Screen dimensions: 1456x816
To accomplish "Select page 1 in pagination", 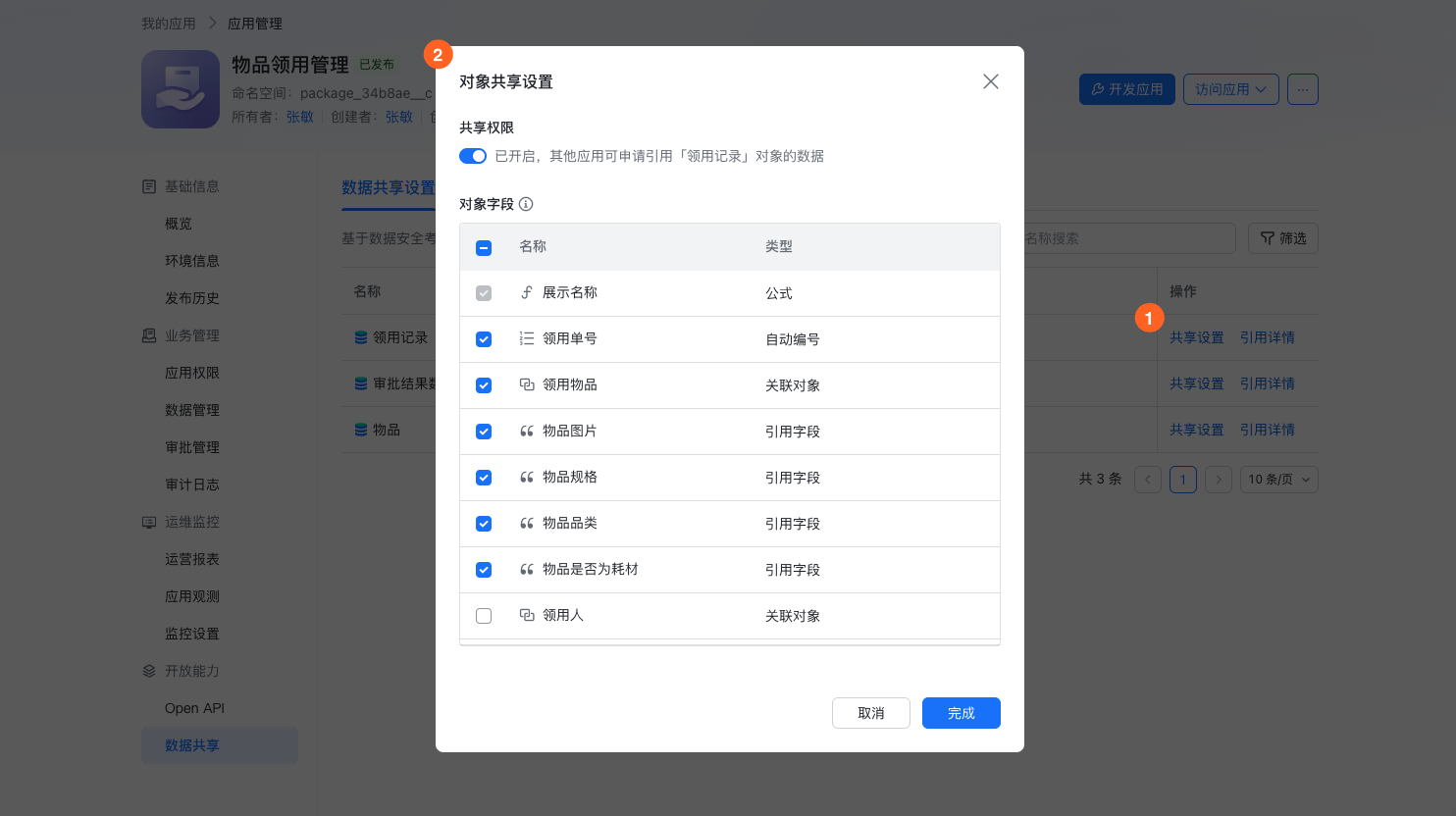I will [1183, 480].
